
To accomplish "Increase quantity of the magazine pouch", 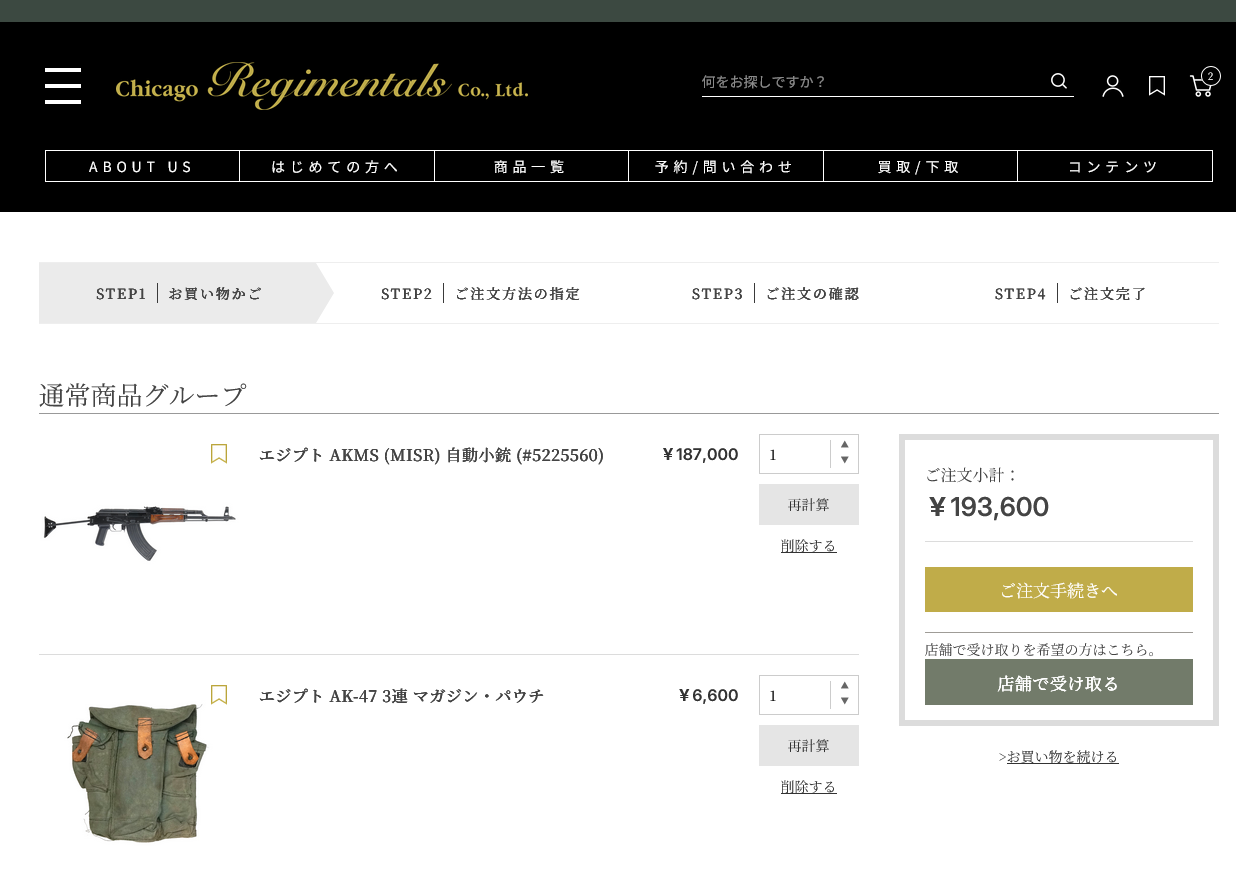I will pyautogui.click(x=845, y=686).
